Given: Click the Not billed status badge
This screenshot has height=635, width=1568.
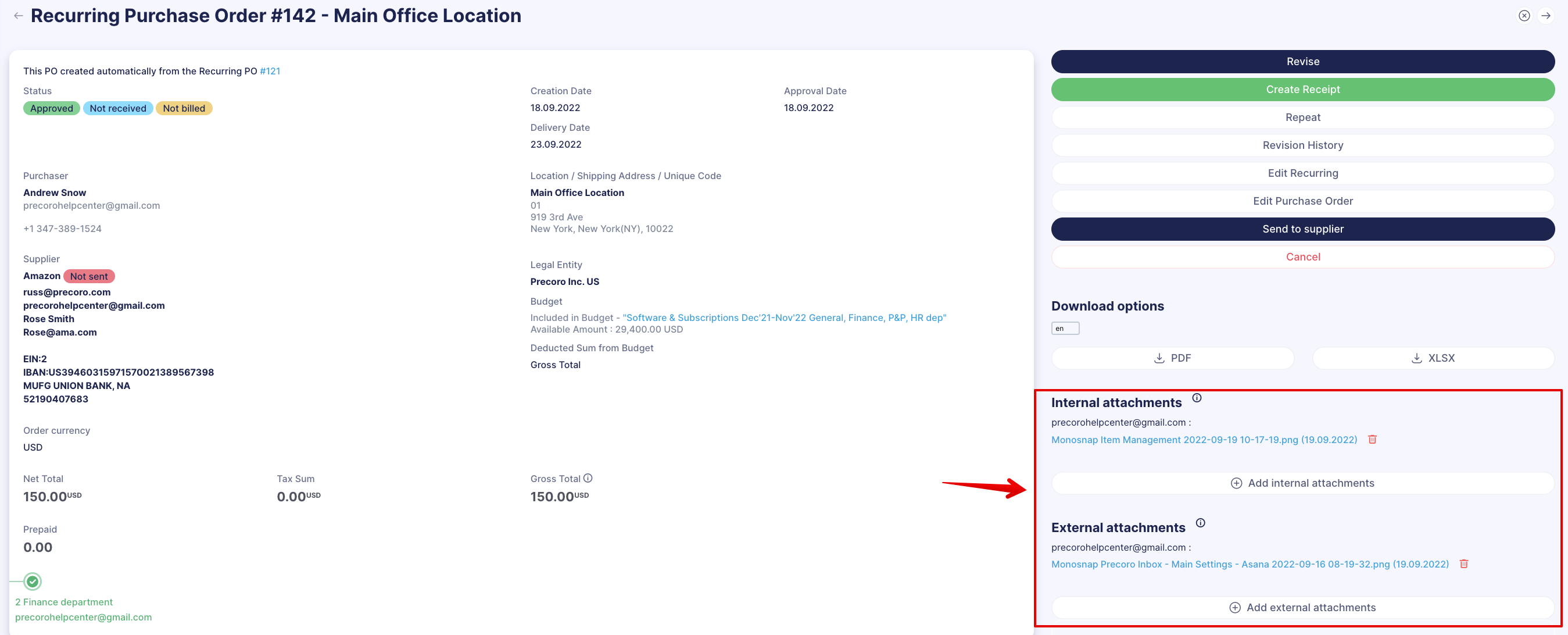Looking at the screenshot, I should tap(184, 108).
